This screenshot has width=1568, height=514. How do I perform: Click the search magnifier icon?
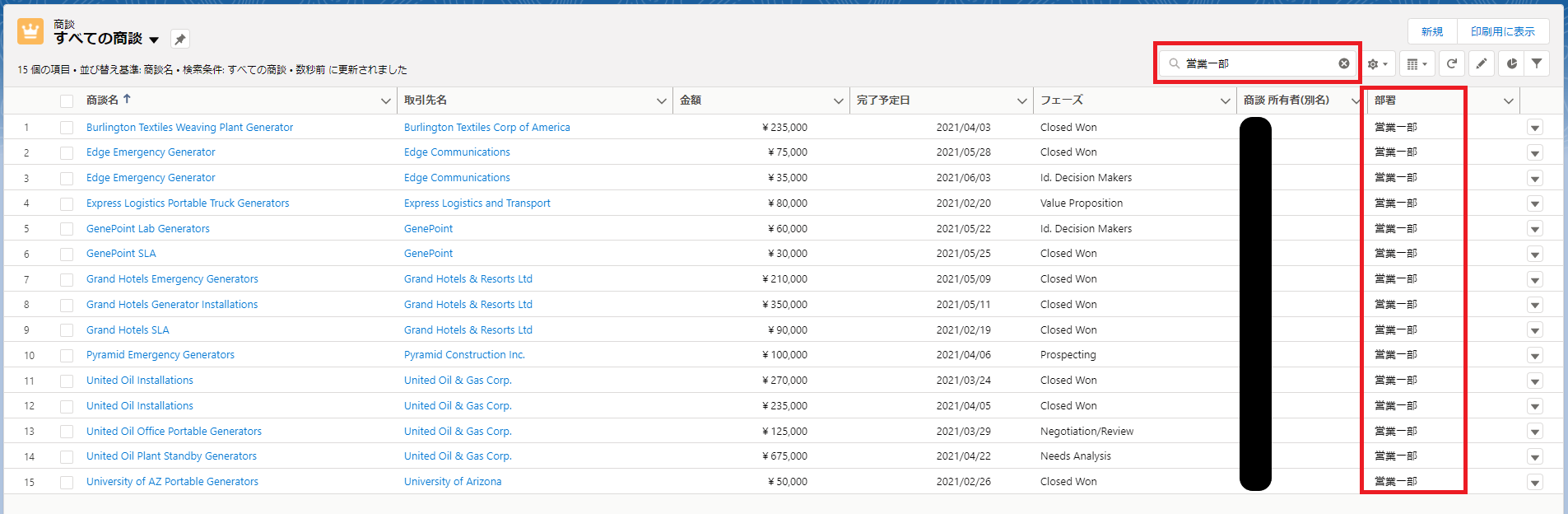[x=1175, y=63]
